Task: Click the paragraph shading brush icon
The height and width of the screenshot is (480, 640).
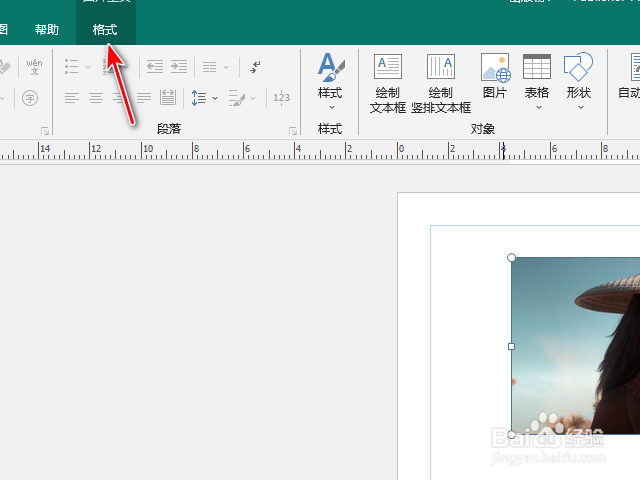Action: 237,98
